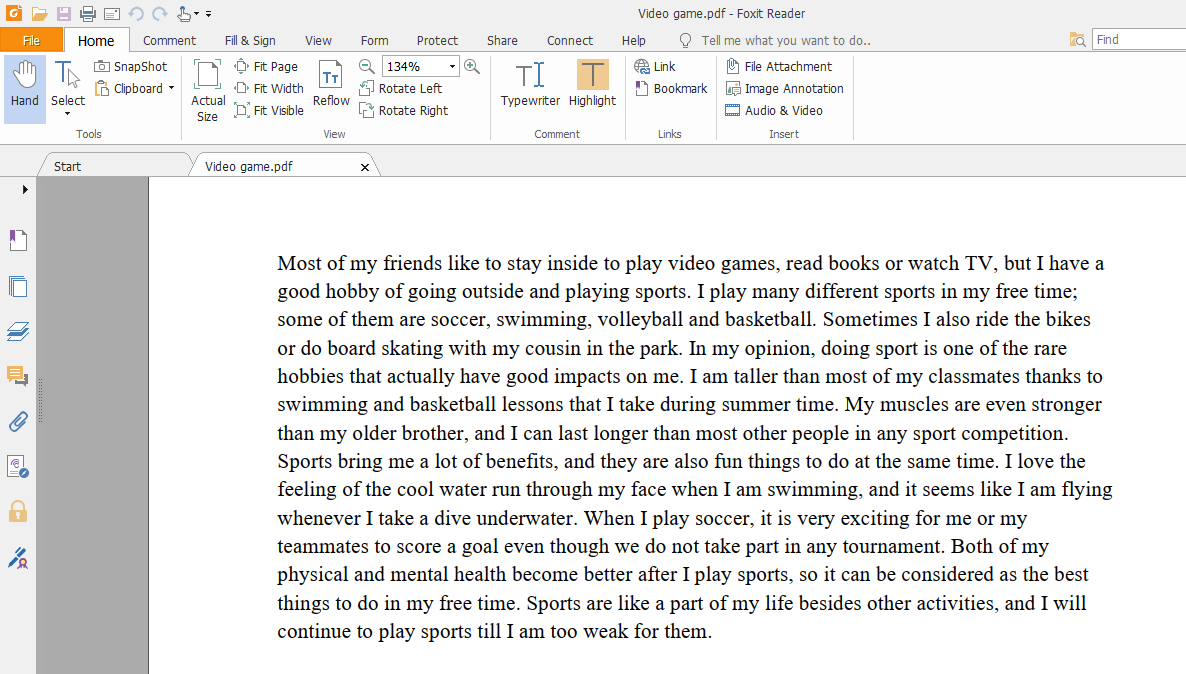Image resolution: width=1186 pixels, height=674 pixels.
Task: Click Rotate Left button
Action: (x=400, y=88)
